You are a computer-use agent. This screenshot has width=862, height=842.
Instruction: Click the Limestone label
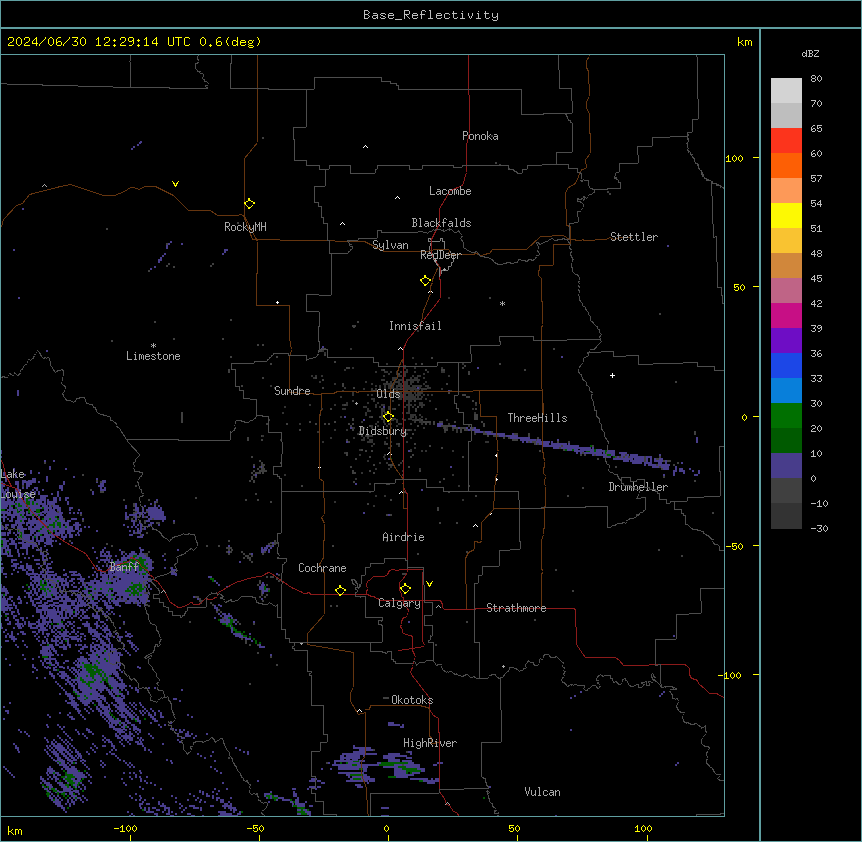tap(153, 356)
